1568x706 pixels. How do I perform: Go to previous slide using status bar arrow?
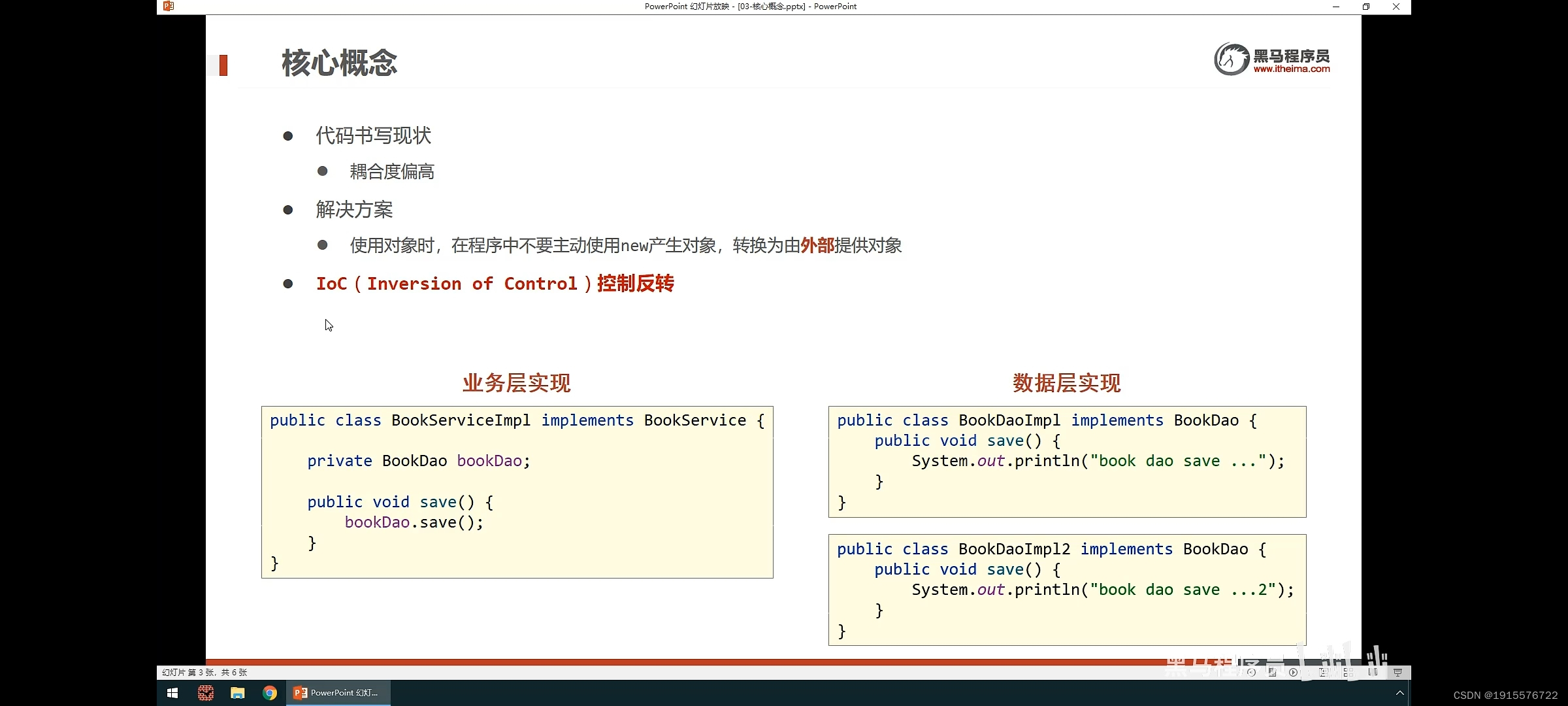(x=1251, y=672)
